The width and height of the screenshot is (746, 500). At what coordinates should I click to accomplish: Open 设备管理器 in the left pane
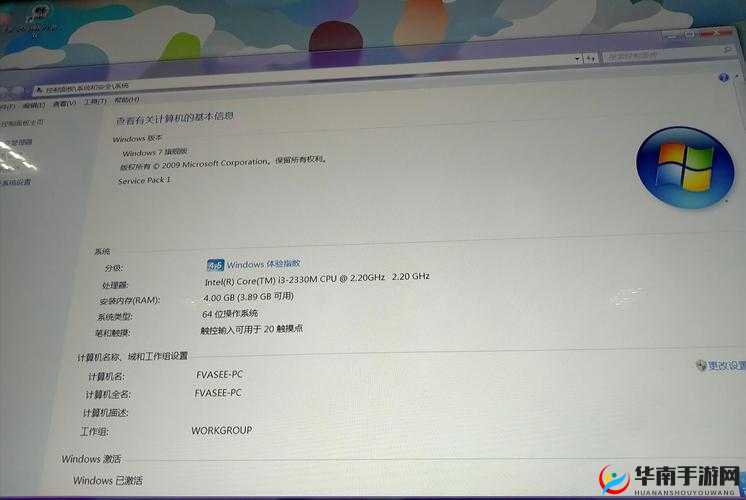click(16, 142)
